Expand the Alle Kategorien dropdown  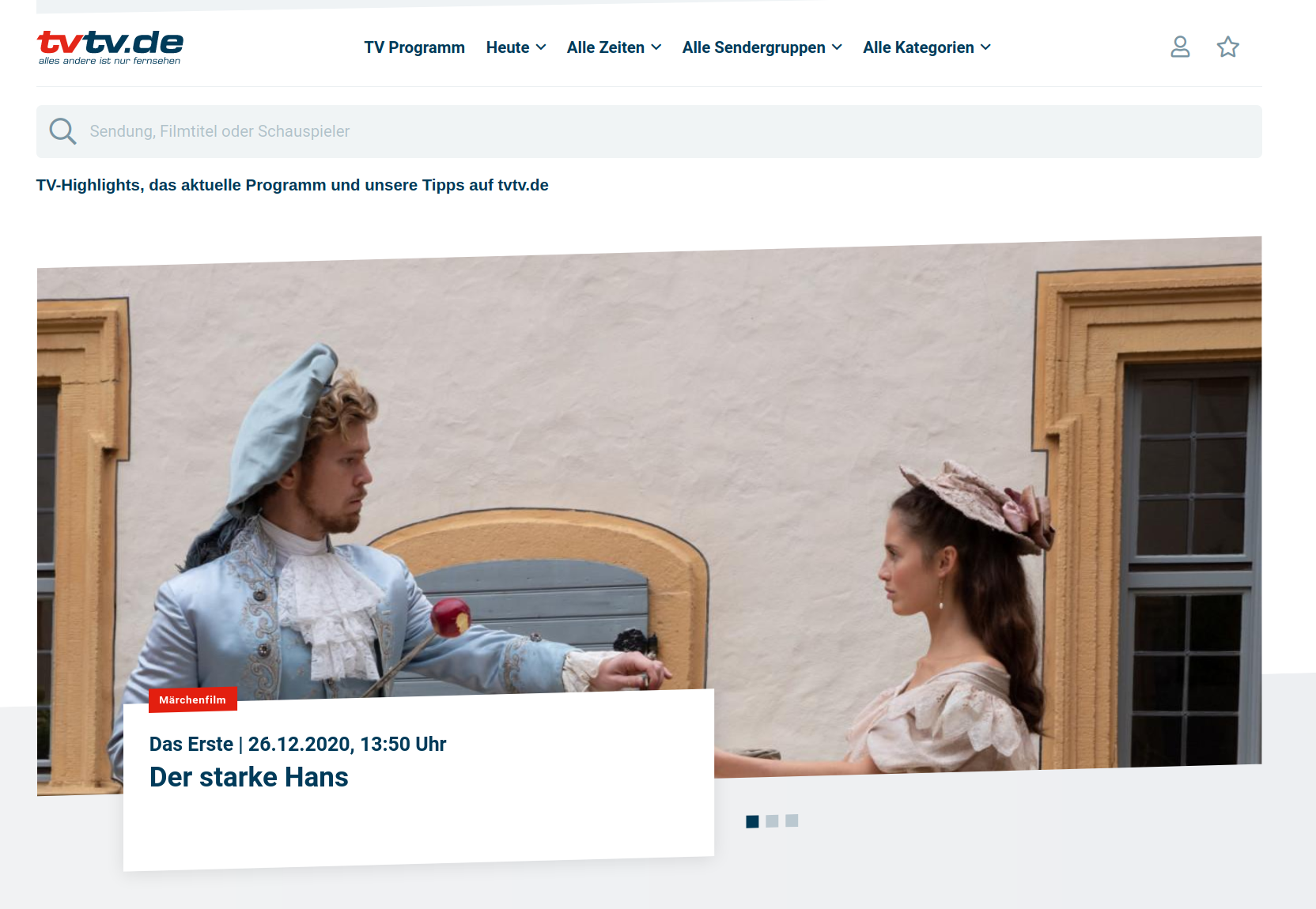click(x=927, y=47)
